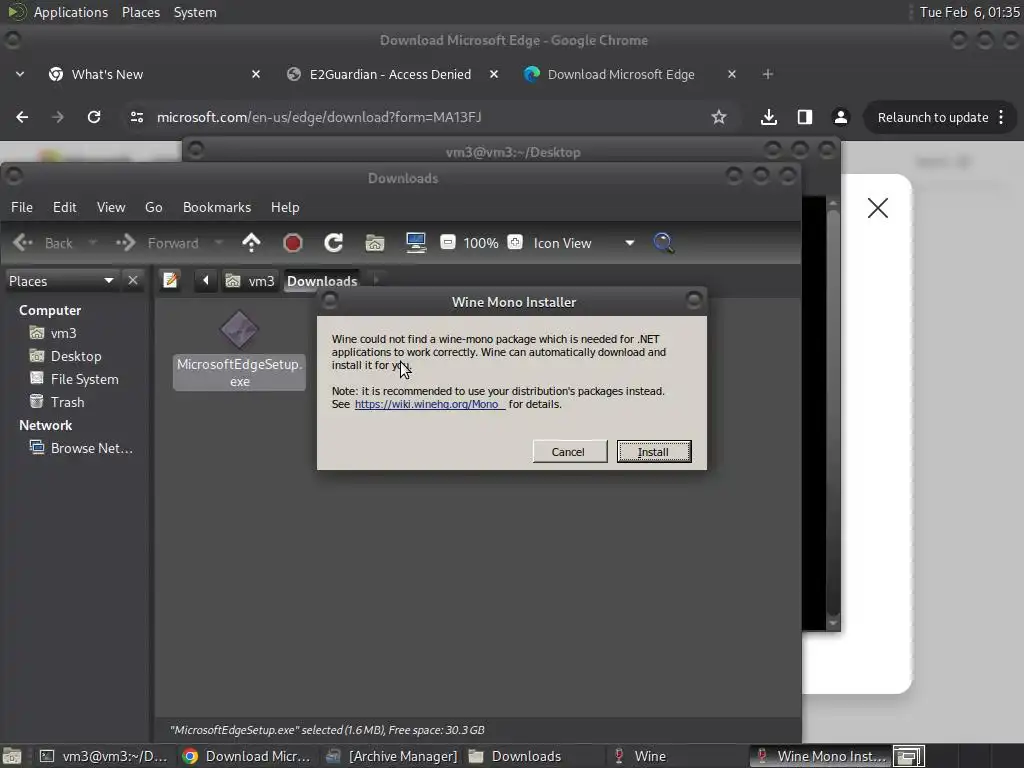This screenshot has width=1024, height=768.
Task: Open Chrome tab search chevron
Action: click(20, 74)
